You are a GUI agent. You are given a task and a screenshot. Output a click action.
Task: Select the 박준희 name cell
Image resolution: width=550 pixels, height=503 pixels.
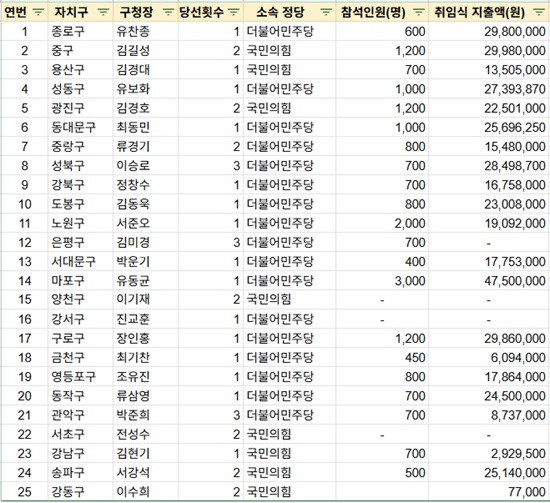coord(146,415)
